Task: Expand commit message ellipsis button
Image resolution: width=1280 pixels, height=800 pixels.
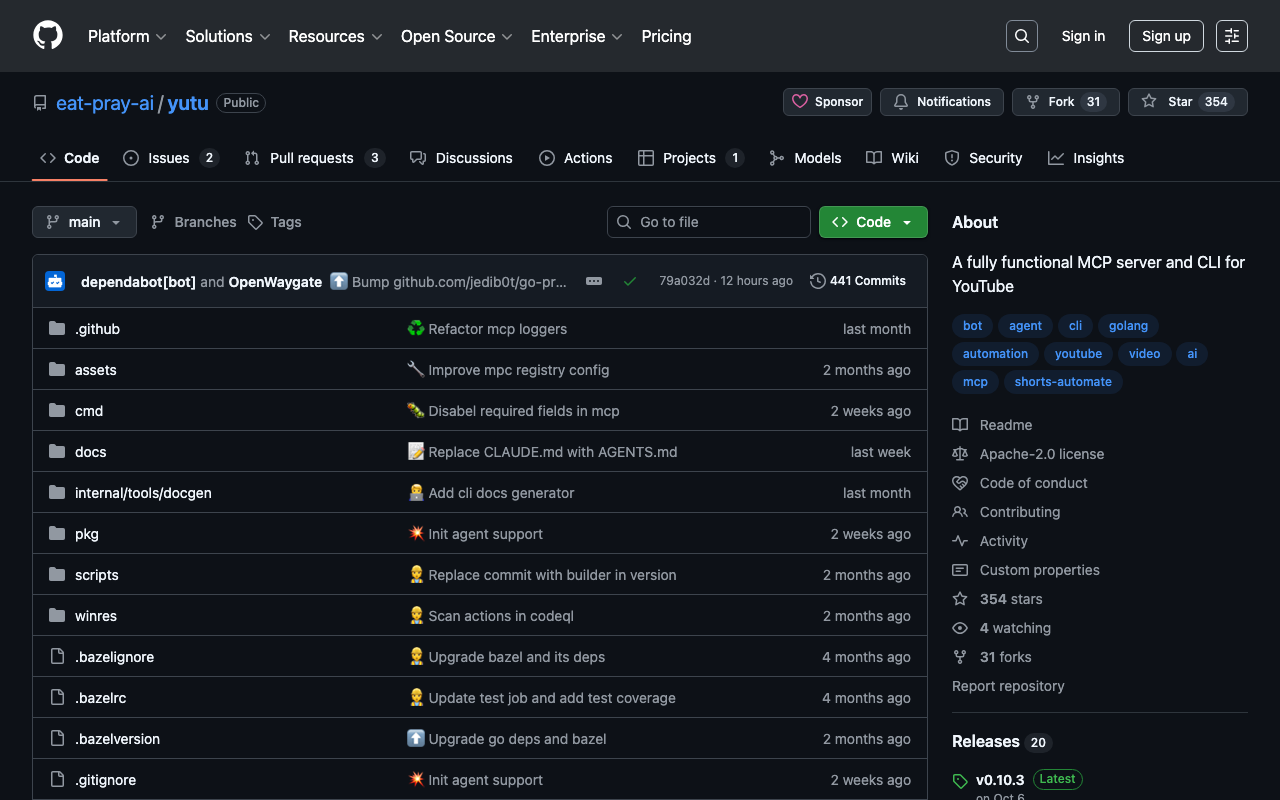Action: pos(594,282)
